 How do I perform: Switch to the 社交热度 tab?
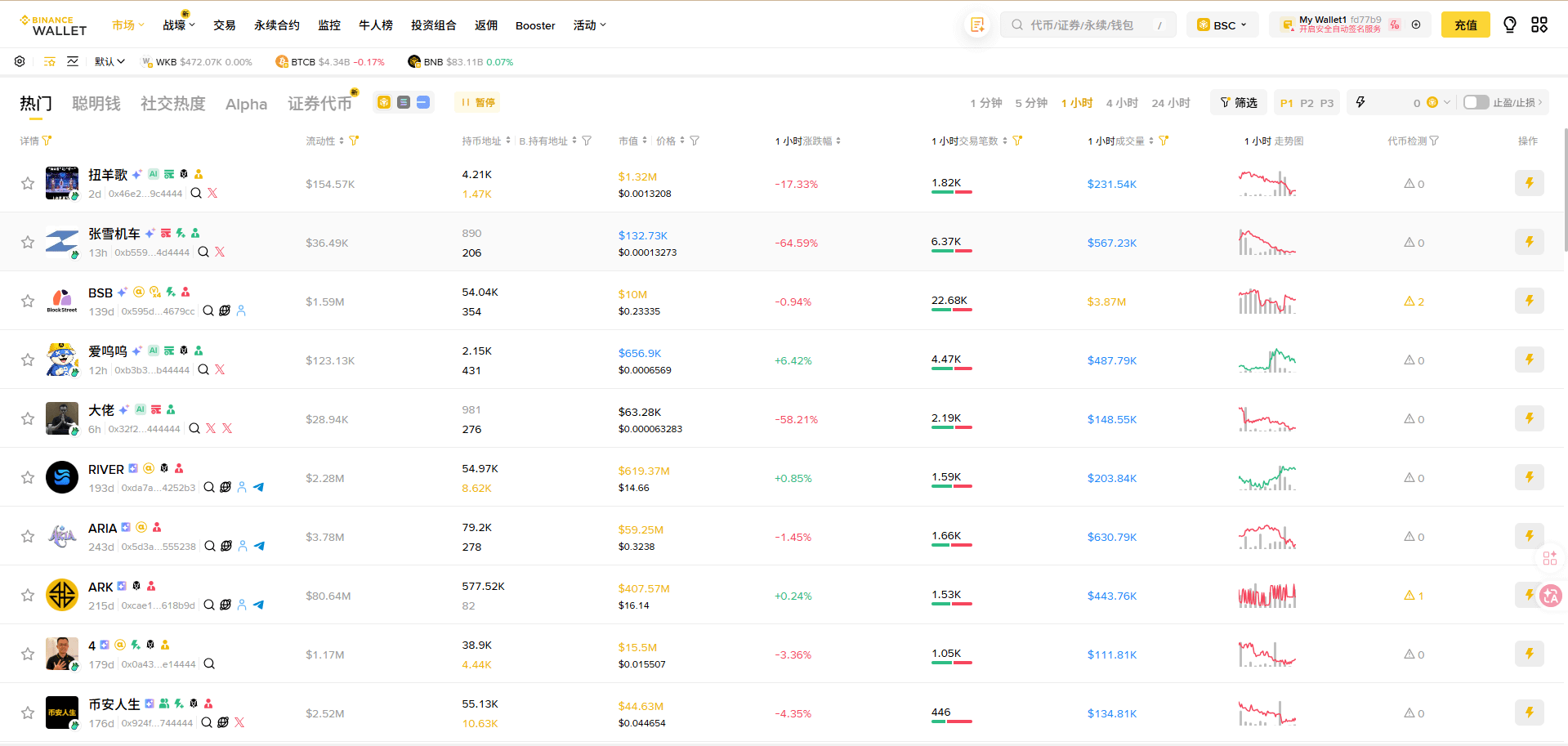[x=173, y=103]
